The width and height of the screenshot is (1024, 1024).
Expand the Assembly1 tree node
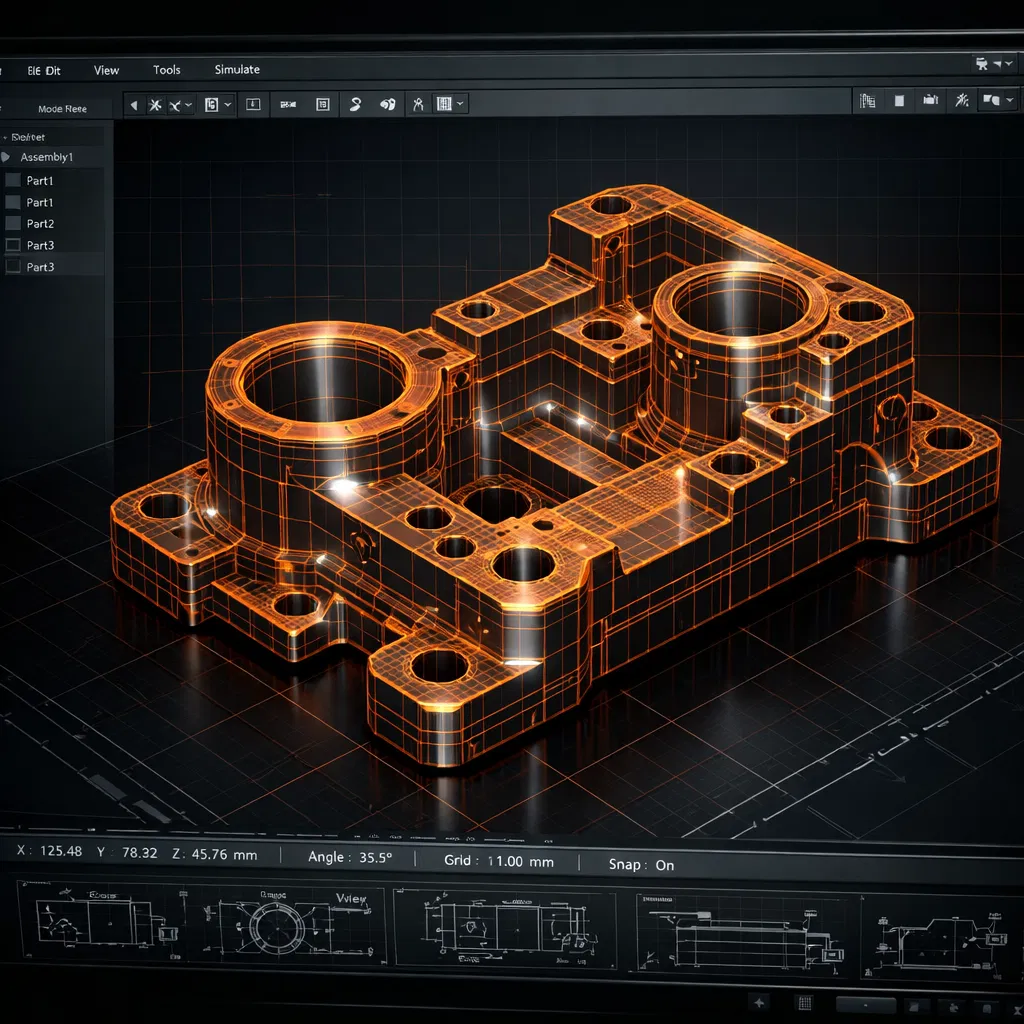(x=7, y=157)
